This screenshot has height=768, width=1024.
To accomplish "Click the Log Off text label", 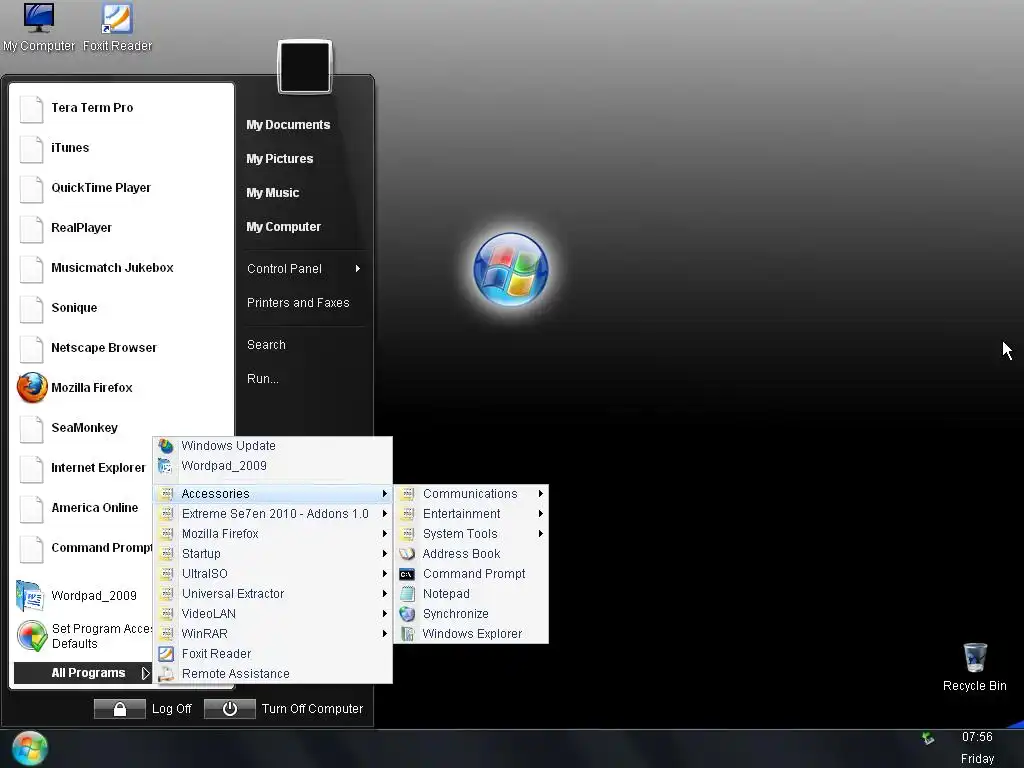I will click(x=172, y=709).
